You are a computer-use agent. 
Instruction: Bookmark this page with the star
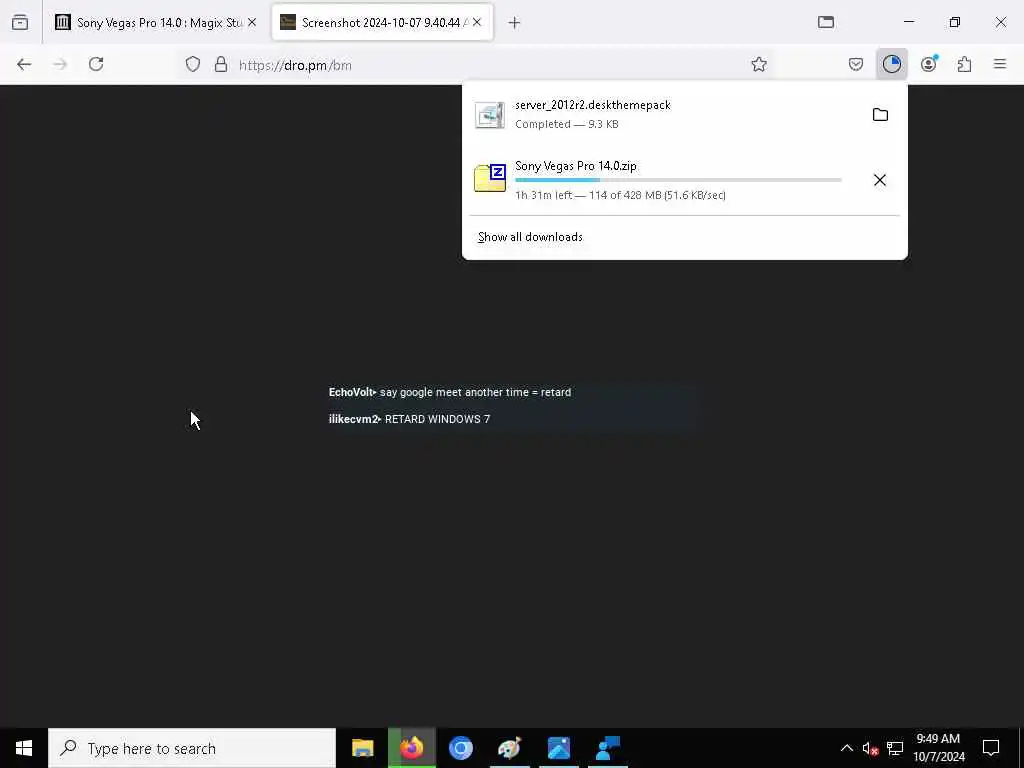click(x=759, y=64)
